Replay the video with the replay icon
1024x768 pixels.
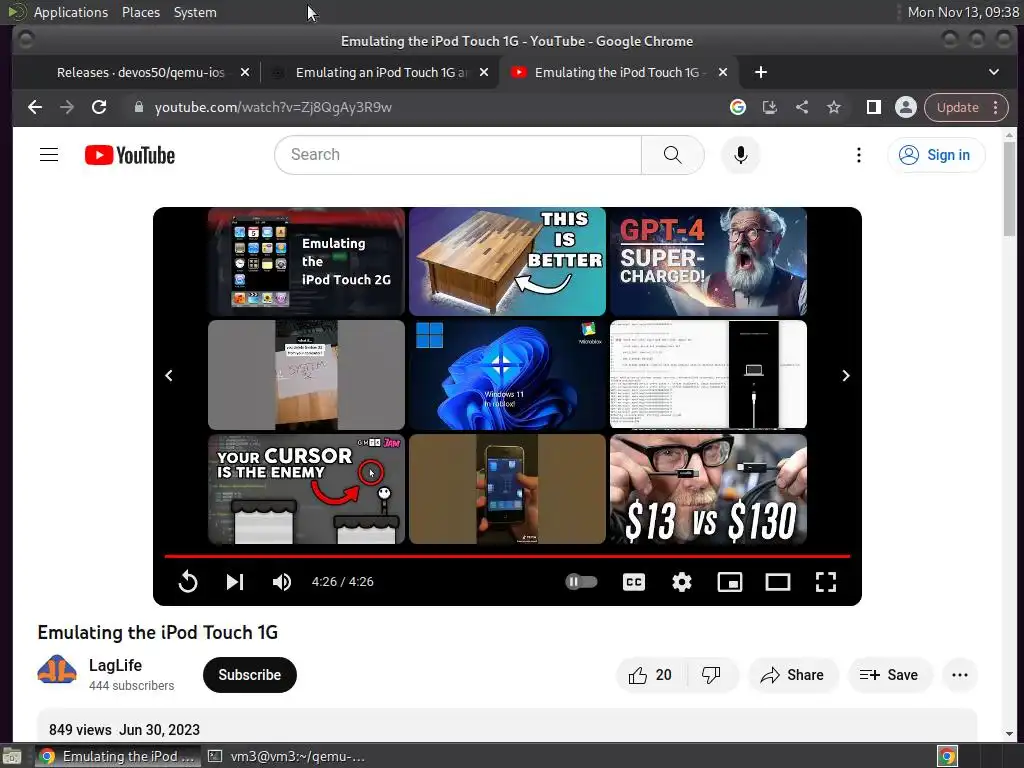tap(187, 581)
